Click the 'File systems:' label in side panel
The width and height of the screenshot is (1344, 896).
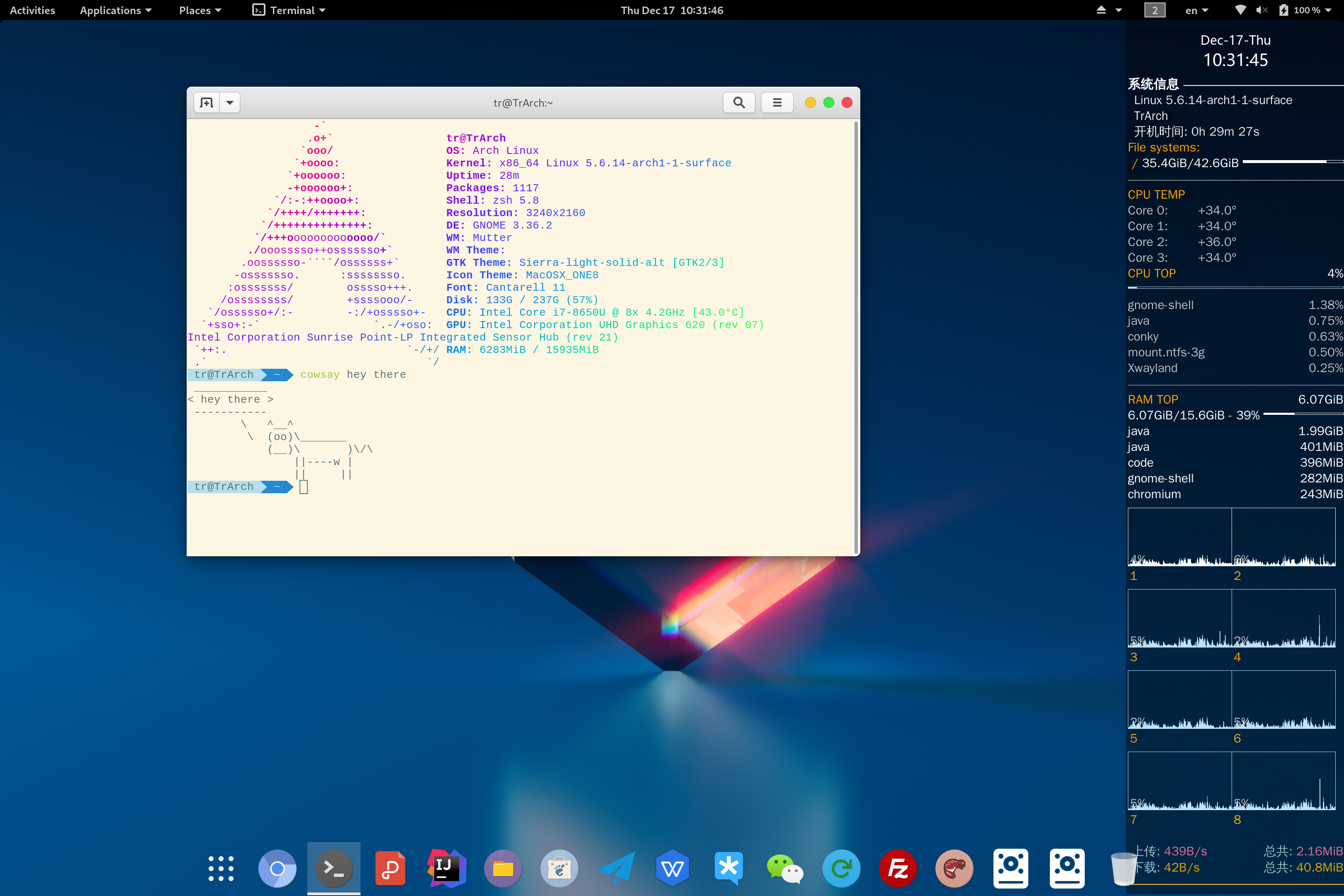[1164, 148]
